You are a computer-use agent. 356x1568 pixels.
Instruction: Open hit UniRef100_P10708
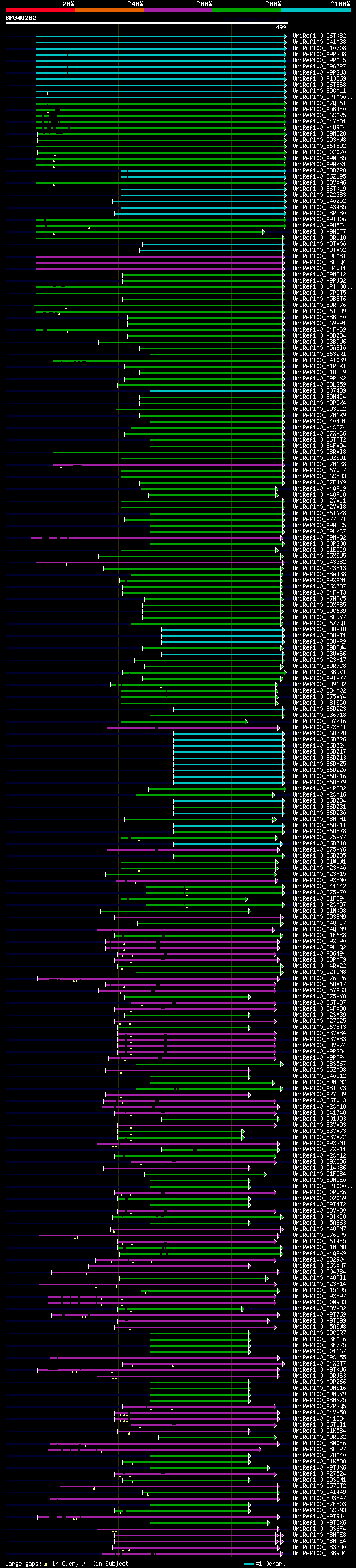tap(319, 48)
